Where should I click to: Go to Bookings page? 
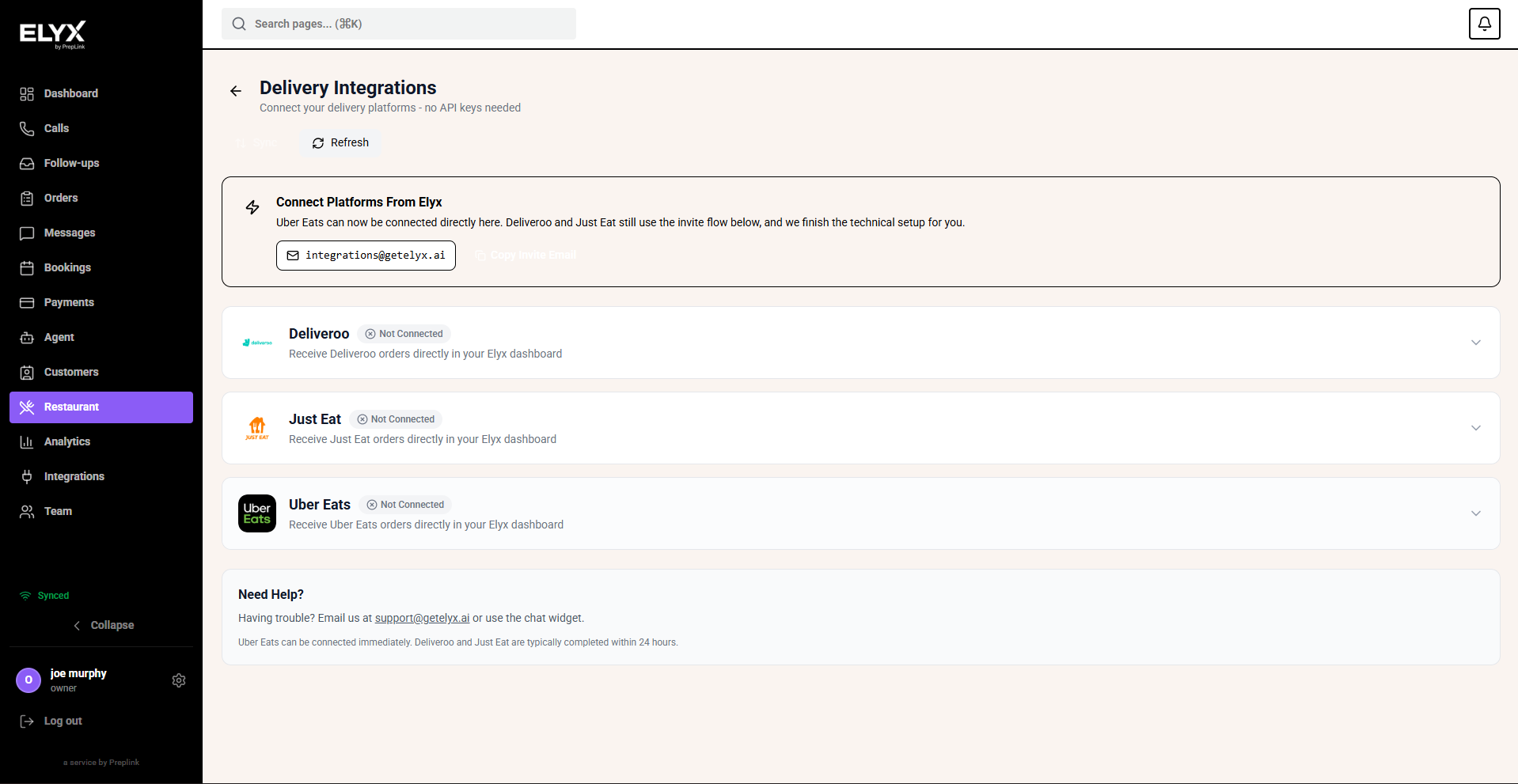[x=101, y=268]
